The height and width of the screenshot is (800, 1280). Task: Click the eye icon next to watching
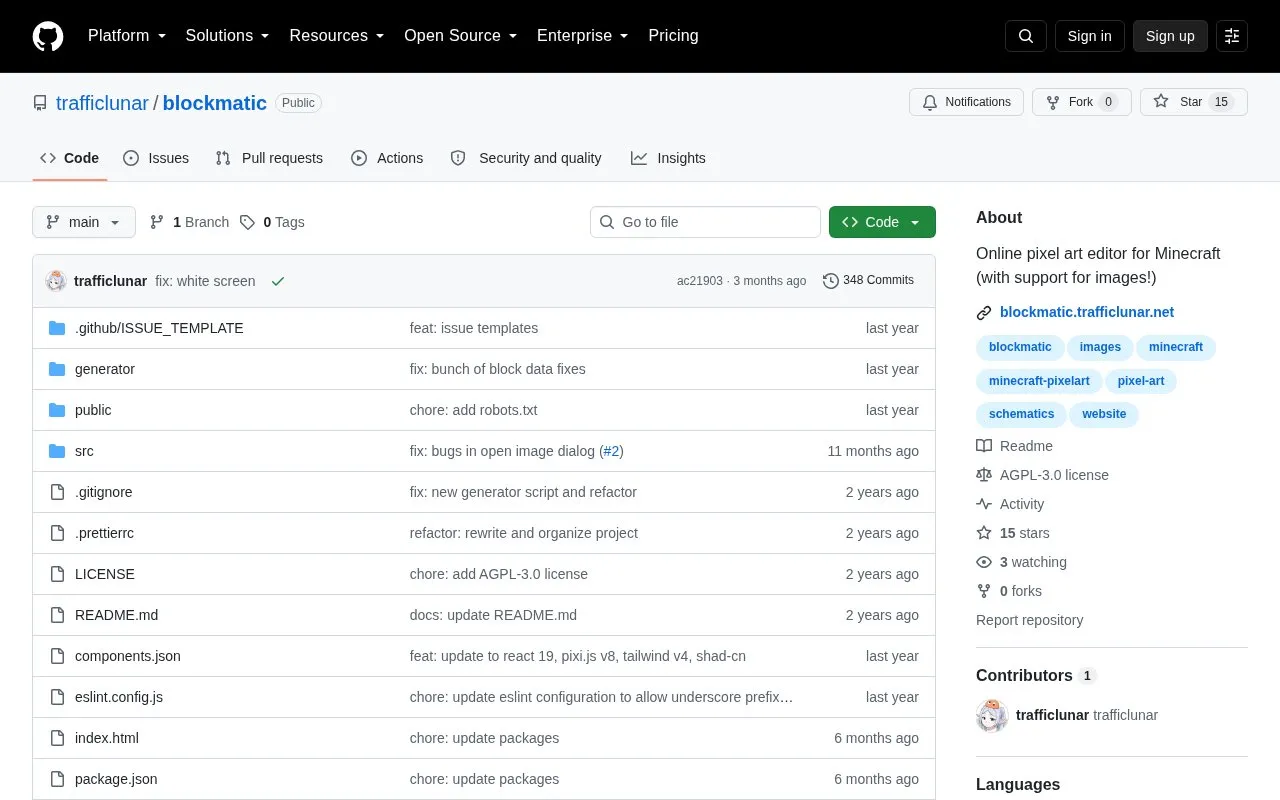point(984,562)
